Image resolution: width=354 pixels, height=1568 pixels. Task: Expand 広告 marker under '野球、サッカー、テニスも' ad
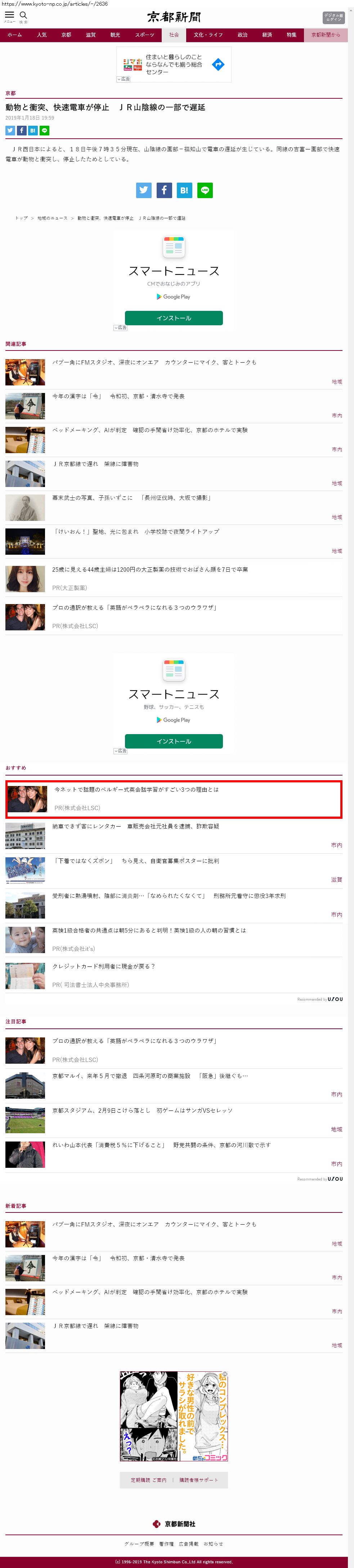click(x=120, y=751)
